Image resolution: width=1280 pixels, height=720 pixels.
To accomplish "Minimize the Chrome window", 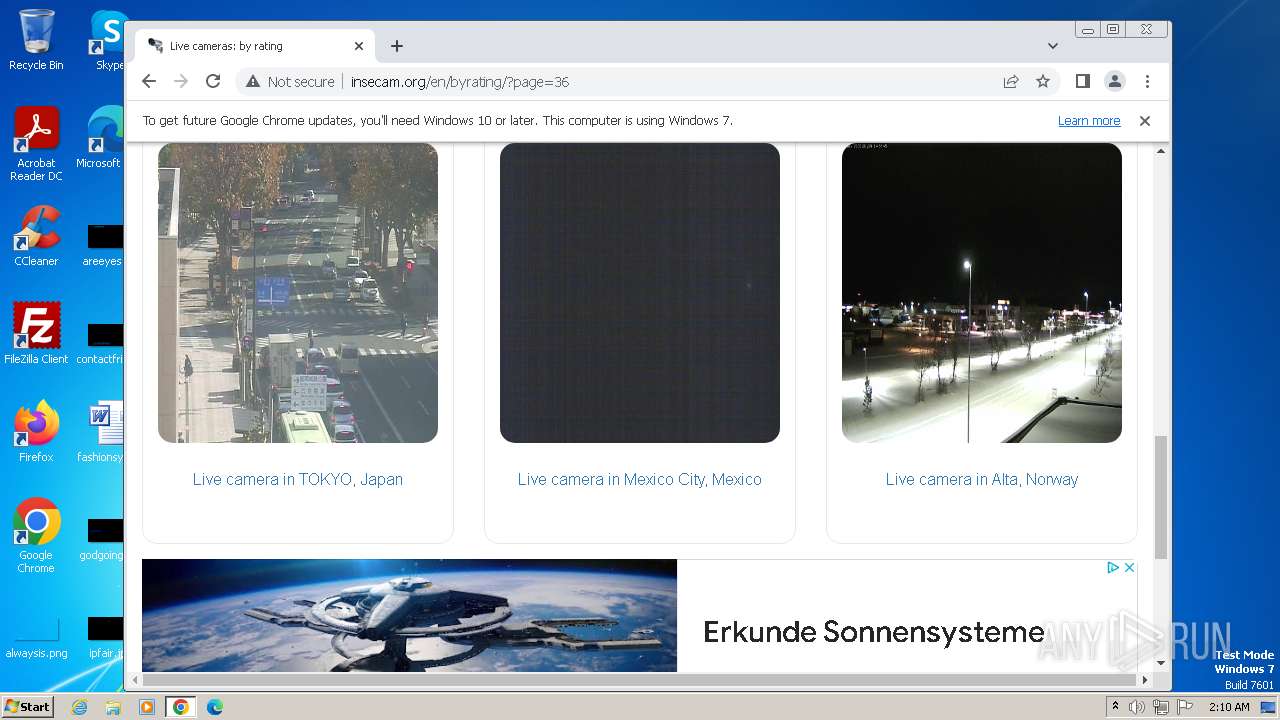I will coord(1088,30).
